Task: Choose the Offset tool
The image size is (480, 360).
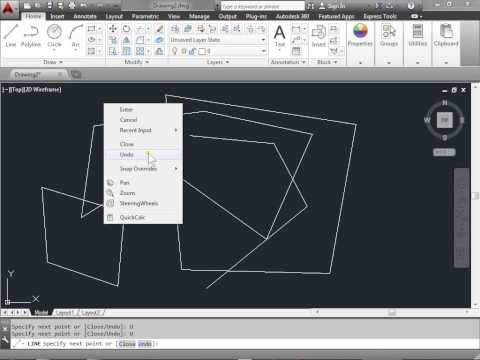Action: click(160, 51)
